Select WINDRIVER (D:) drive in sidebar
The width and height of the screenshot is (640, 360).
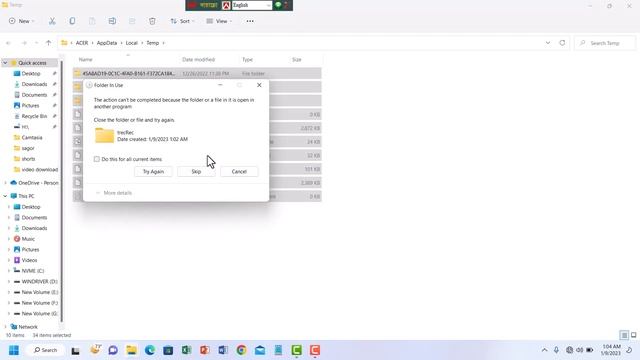click(40, 282)
